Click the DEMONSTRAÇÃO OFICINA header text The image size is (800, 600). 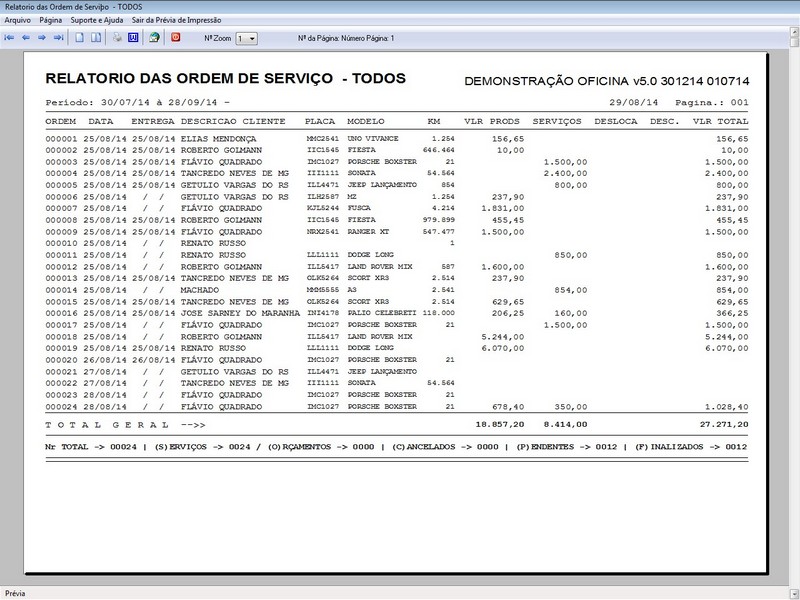click(x=607, y=81)
